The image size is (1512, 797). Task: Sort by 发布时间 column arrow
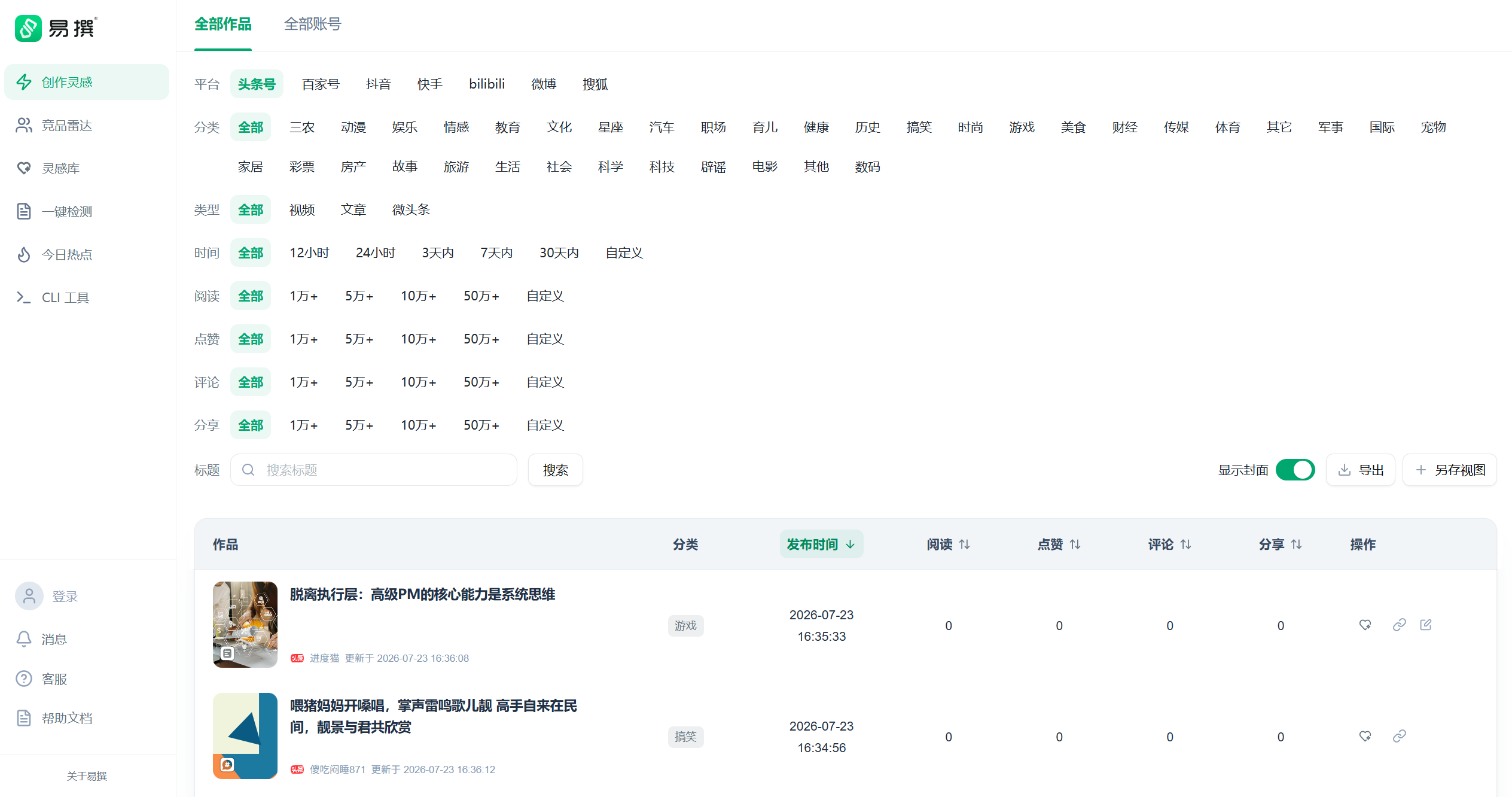pos(850,544)
